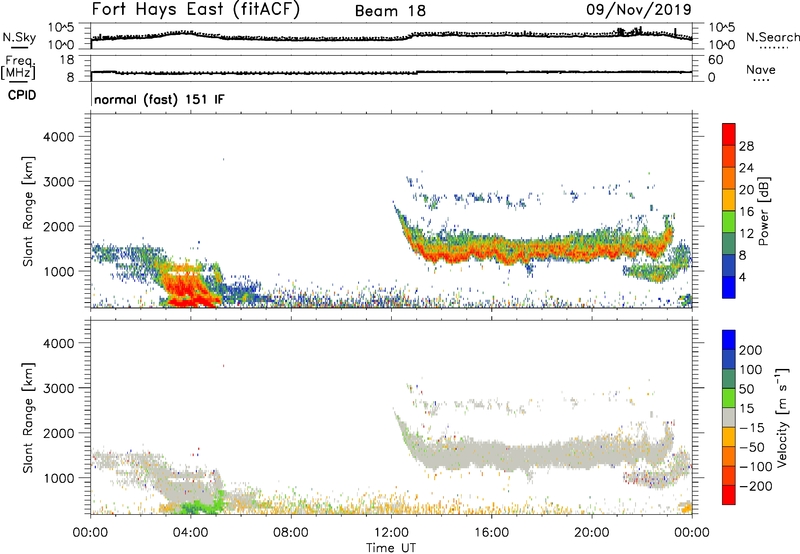Click the "Velocity [m s-1]" colorbar title

coord(781,417)
